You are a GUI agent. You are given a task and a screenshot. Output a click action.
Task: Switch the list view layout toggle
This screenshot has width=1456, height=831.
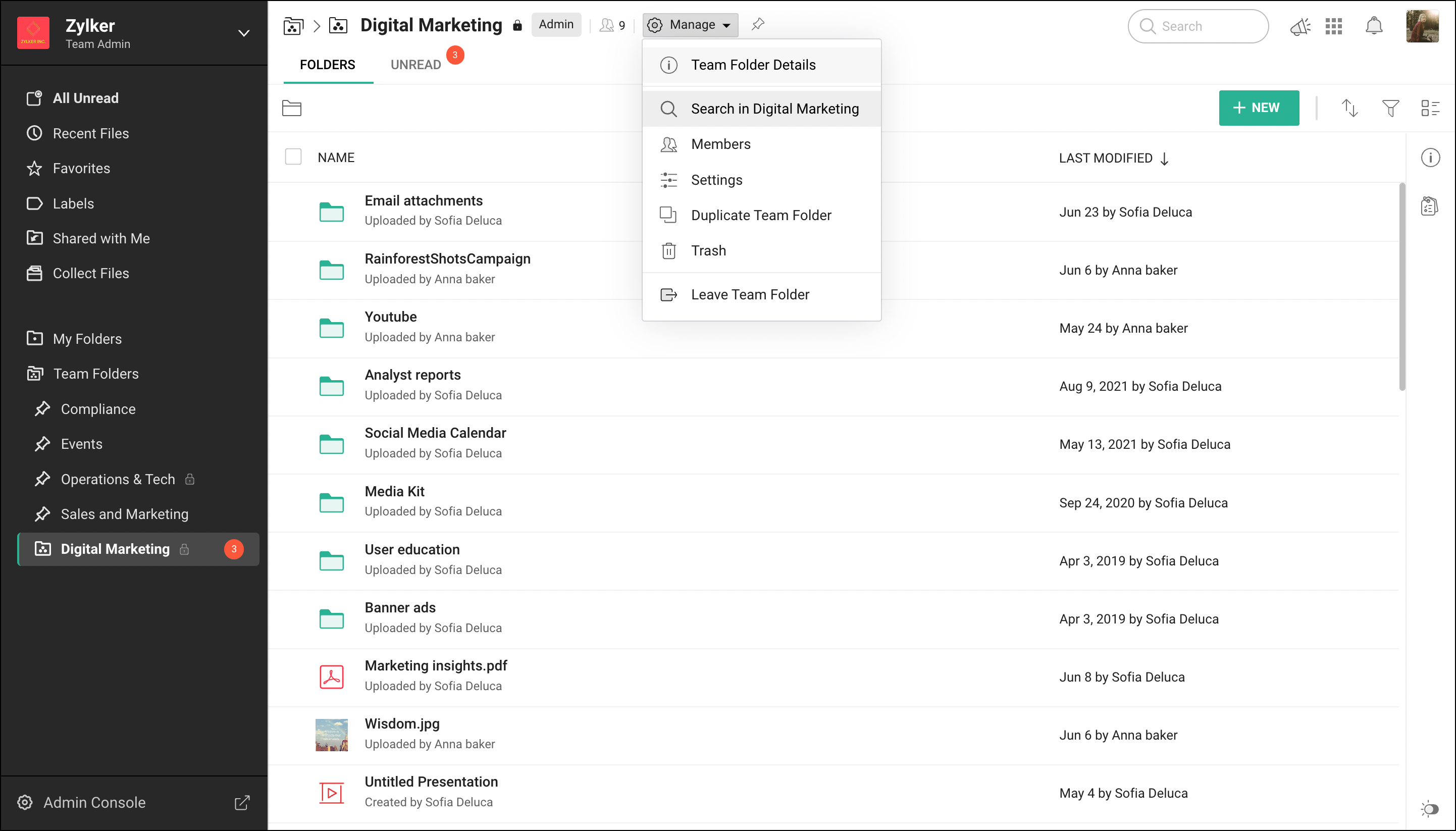(1430, 108)
